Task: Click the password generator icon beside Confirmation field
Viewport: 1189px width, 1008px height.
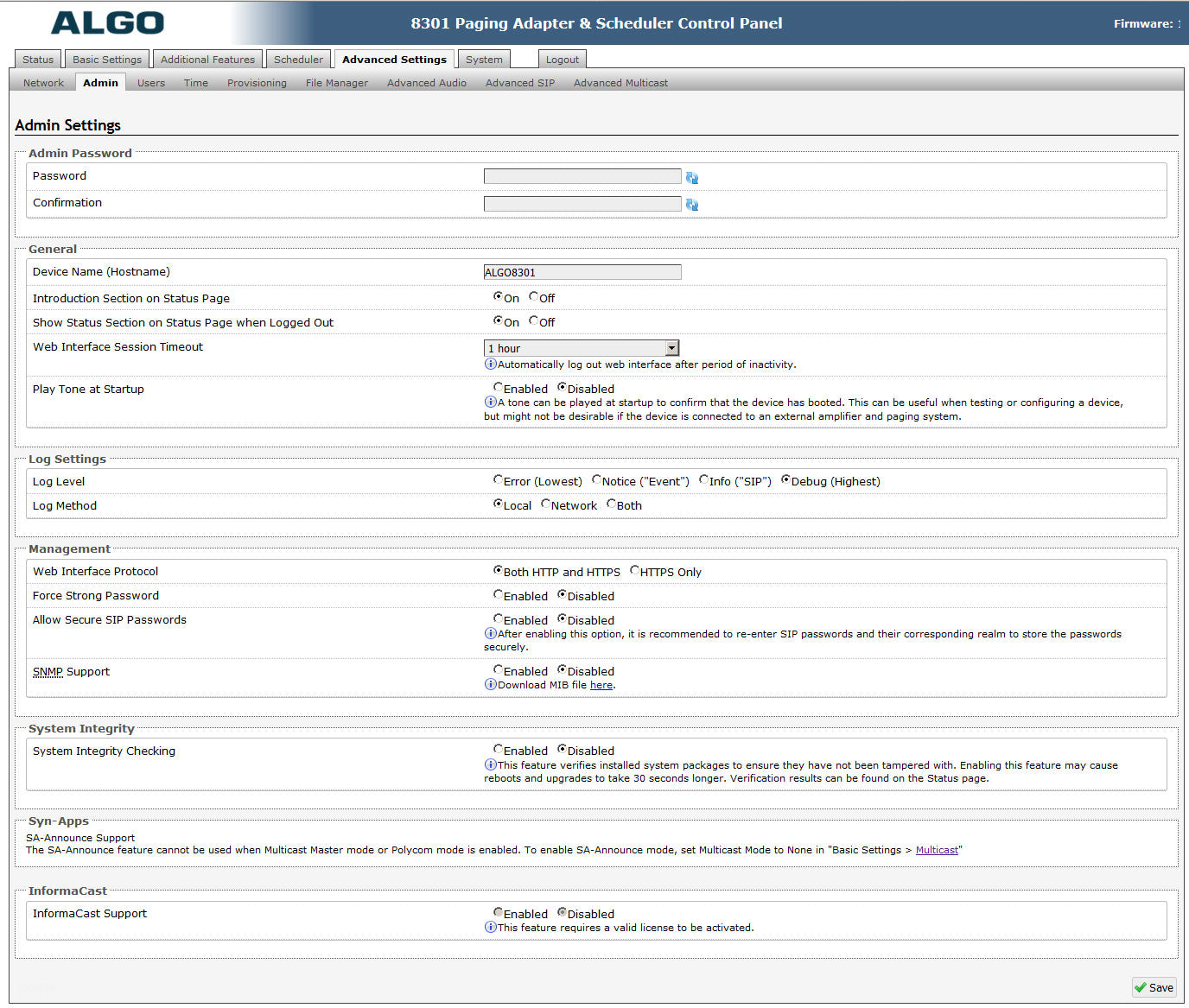Action: click(691, 205)
